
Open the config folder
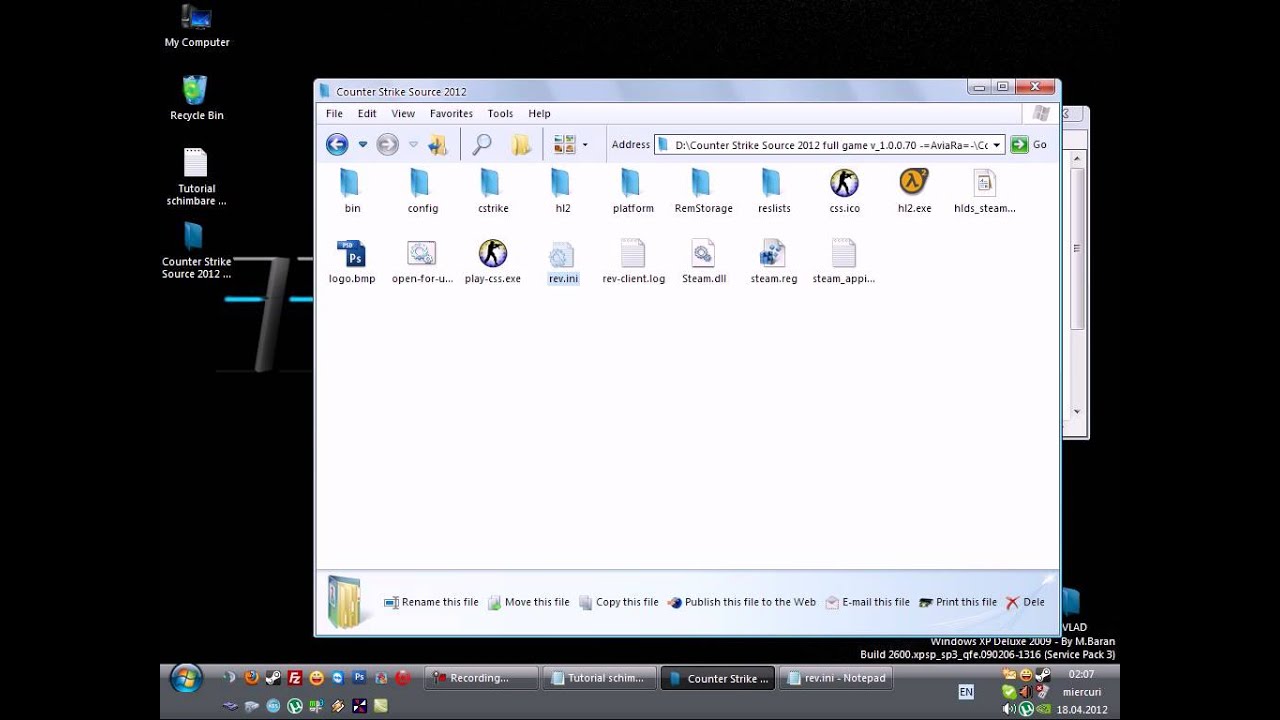click(x=422, y=191)
